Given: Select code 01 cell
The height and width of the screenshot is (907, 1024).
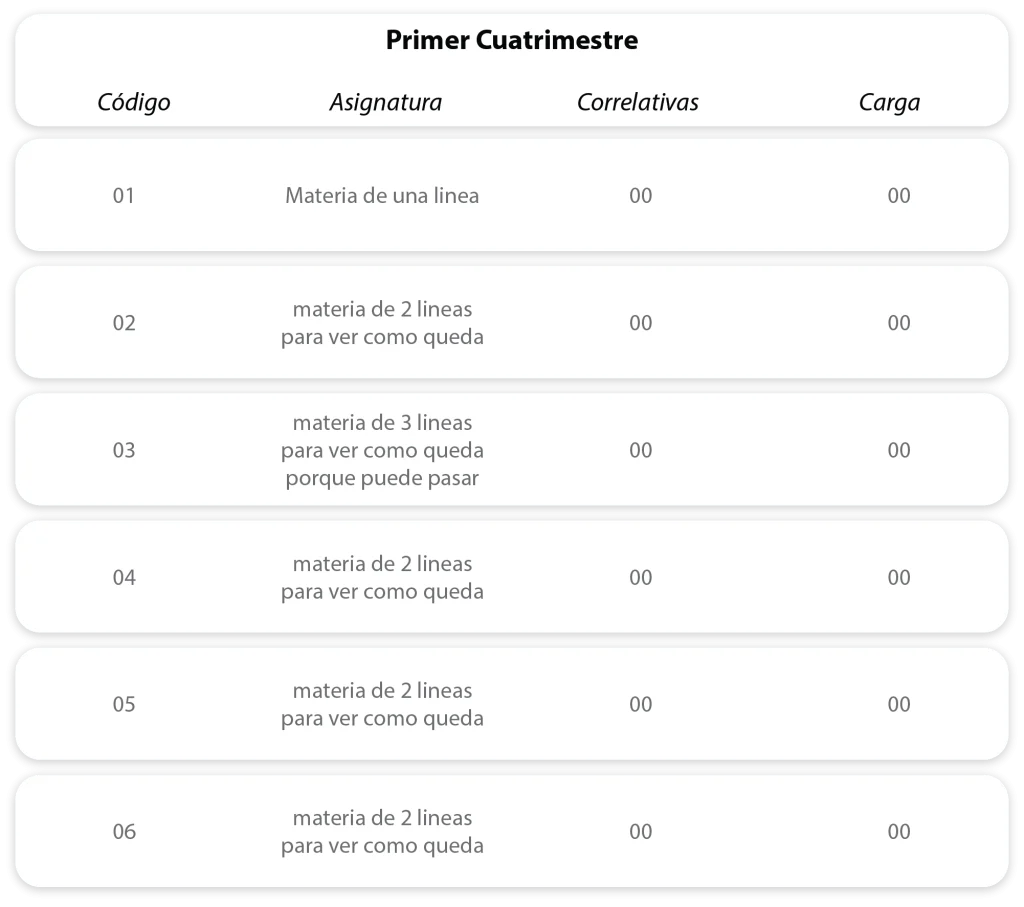Looking at the screenshot, I should point(124,195).
